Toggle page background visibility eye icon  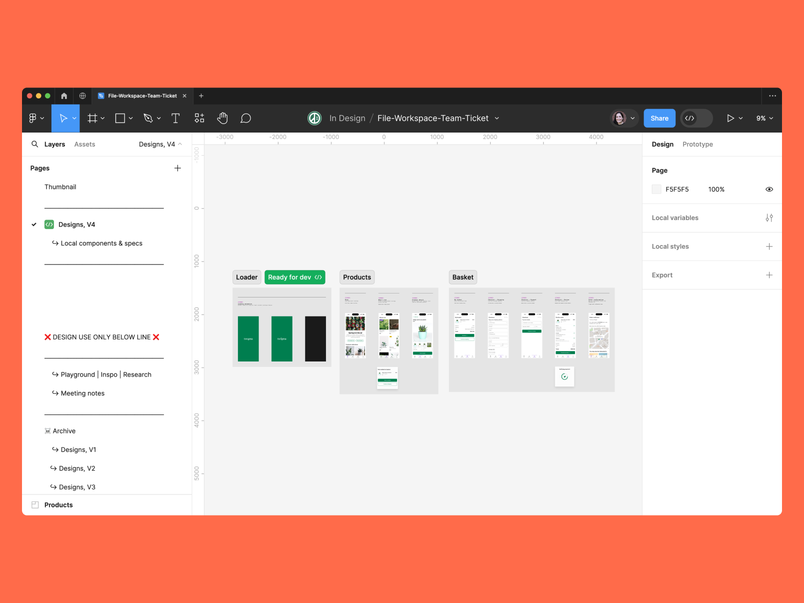pos(768,189)
